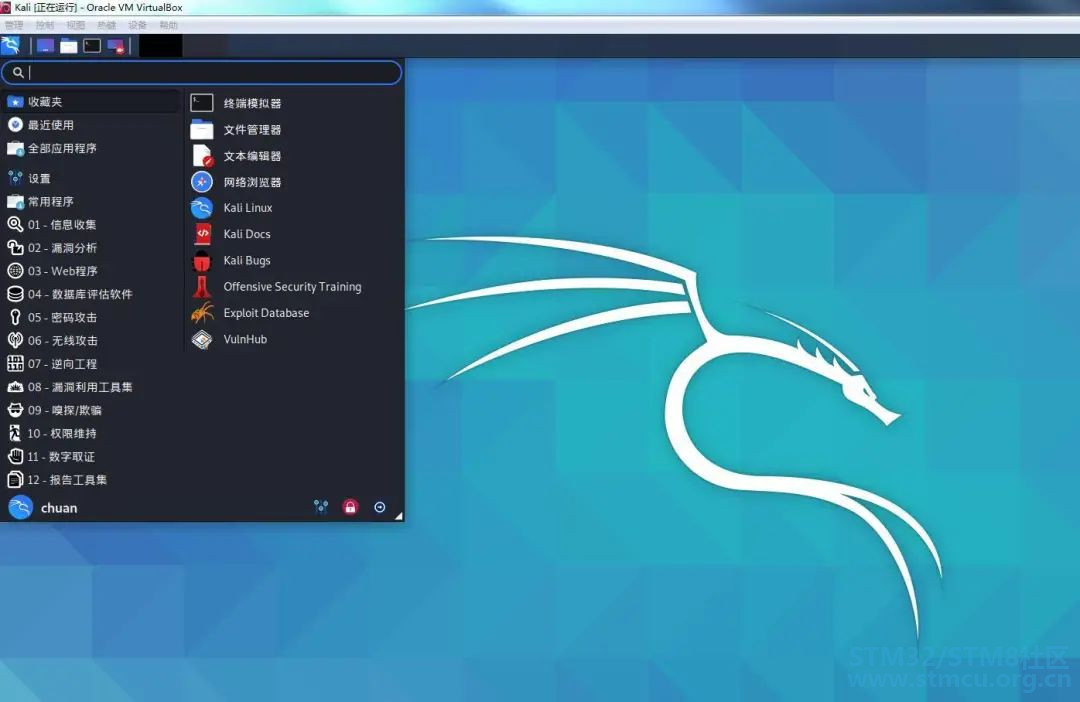
Task: Select the 最近使用 (Recently Used) category
Action: click(50, 125)
